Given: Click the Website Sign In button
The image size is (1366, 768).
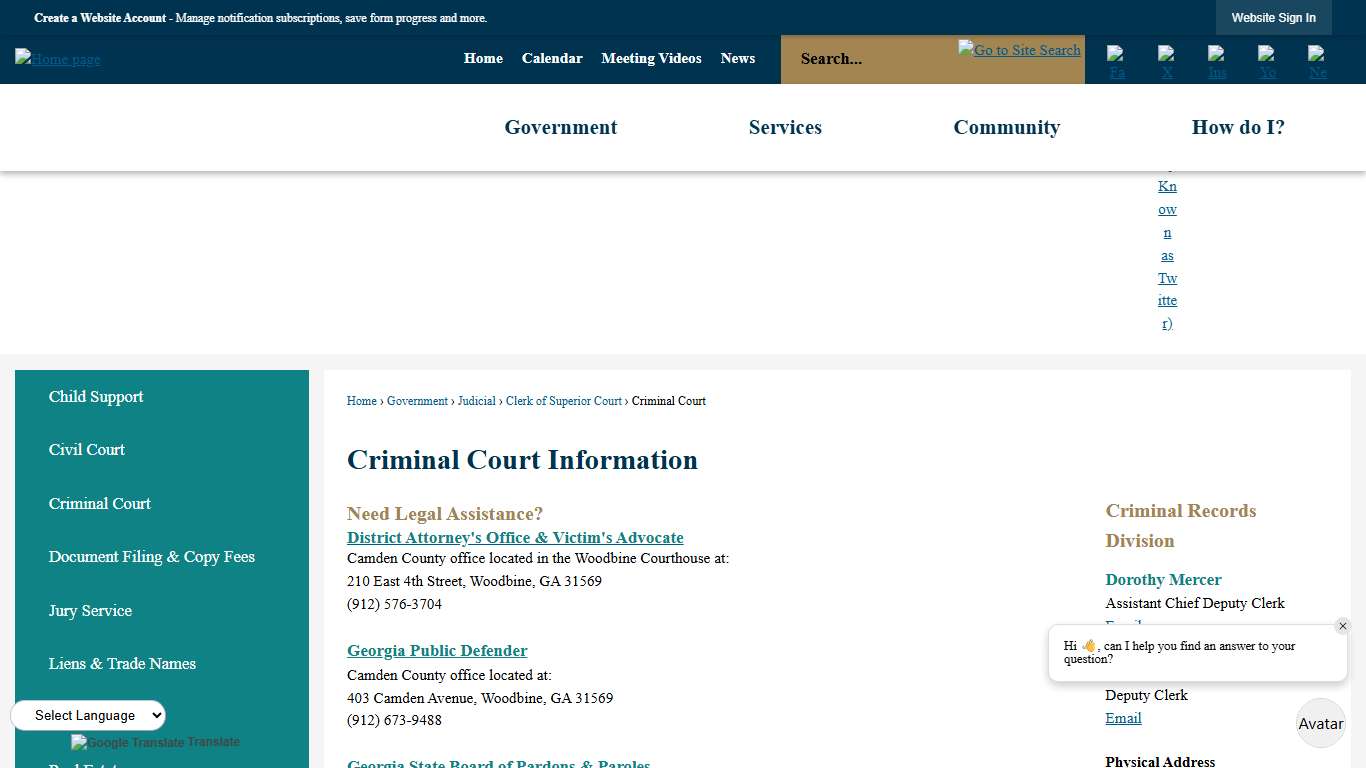Looking at the screenshot, I should [1273, 17].
